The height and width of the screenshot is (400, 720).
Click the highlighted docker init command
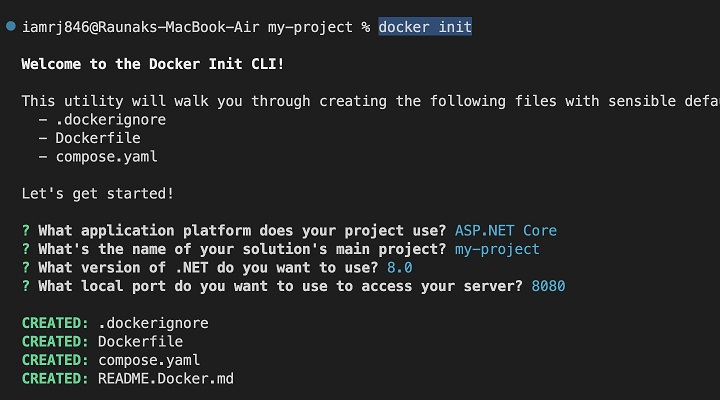[x=425, y=27]
